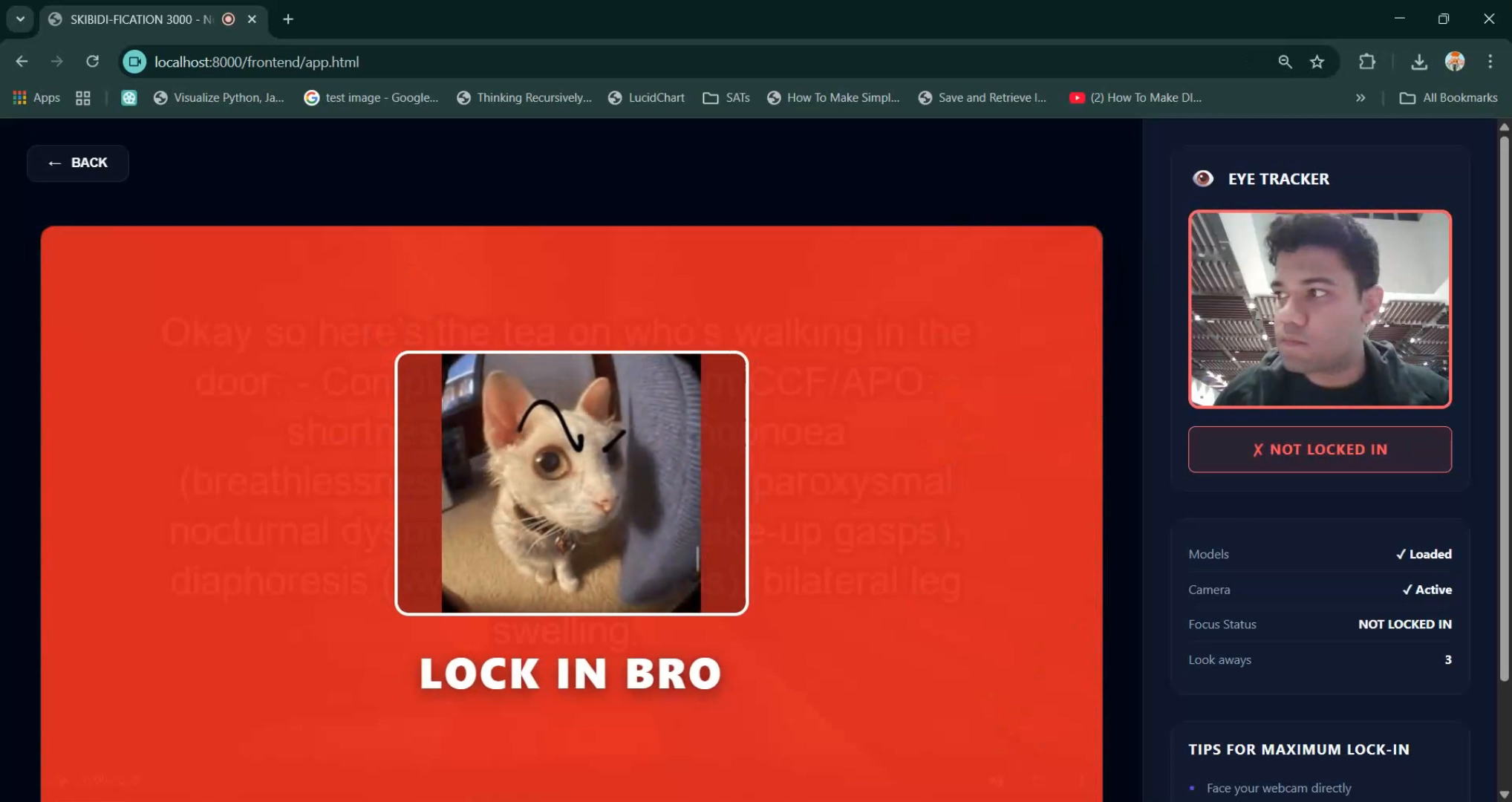The image size is (1512, 802).
Task: Expand hidden bookmarks with the chevron
Action: 1360,97
